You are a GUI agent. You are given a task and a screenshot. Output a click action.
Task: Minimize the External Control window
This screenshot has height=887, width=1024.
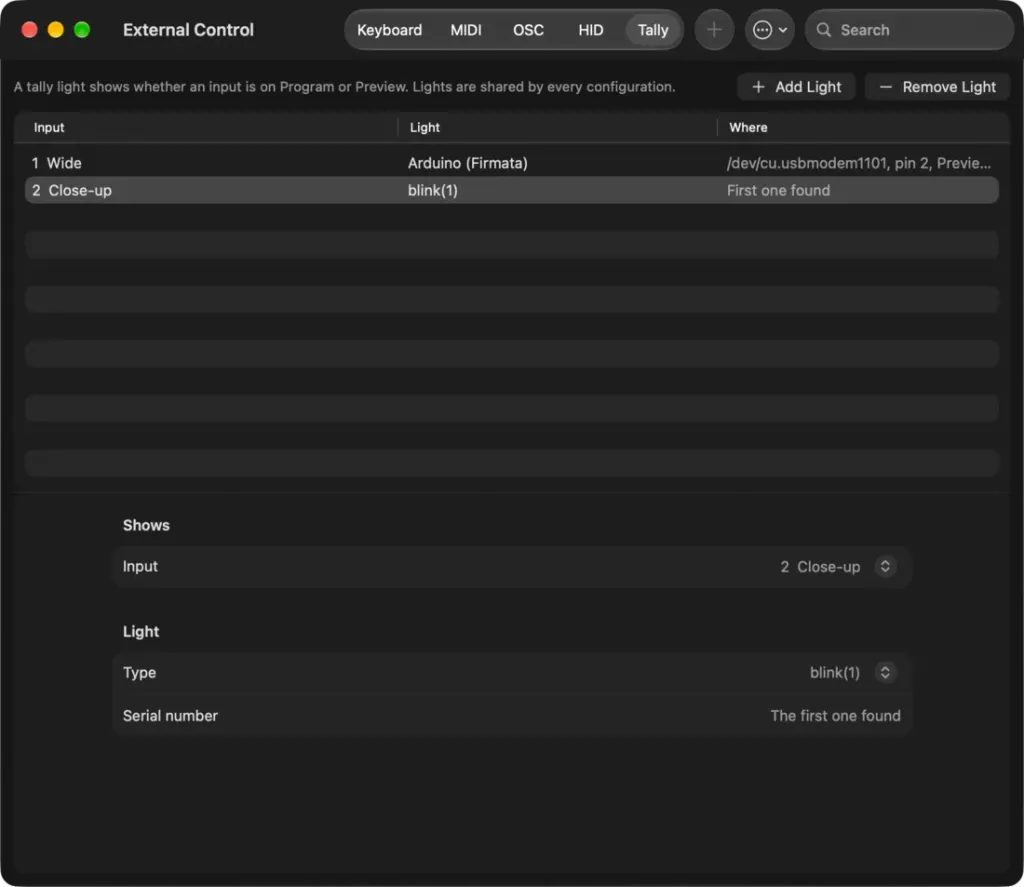(x=56, y=30)
